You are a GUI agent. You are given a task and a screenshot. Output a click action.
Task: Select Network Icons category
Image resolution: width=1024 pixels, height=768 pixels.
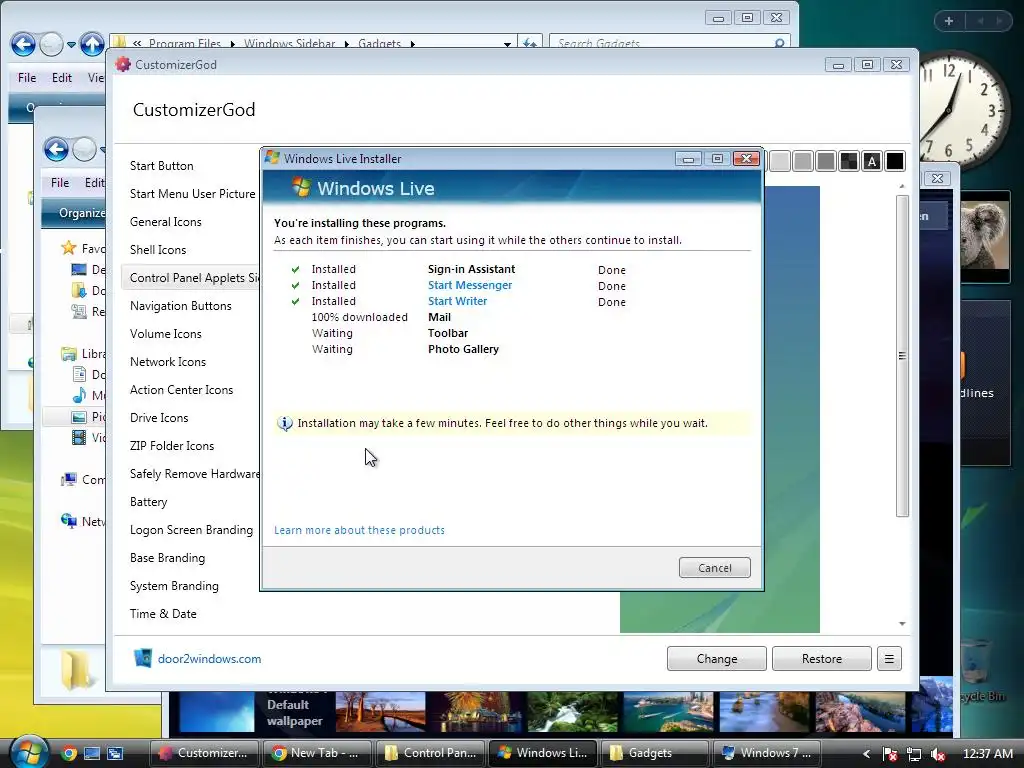(x=167, y=362)
